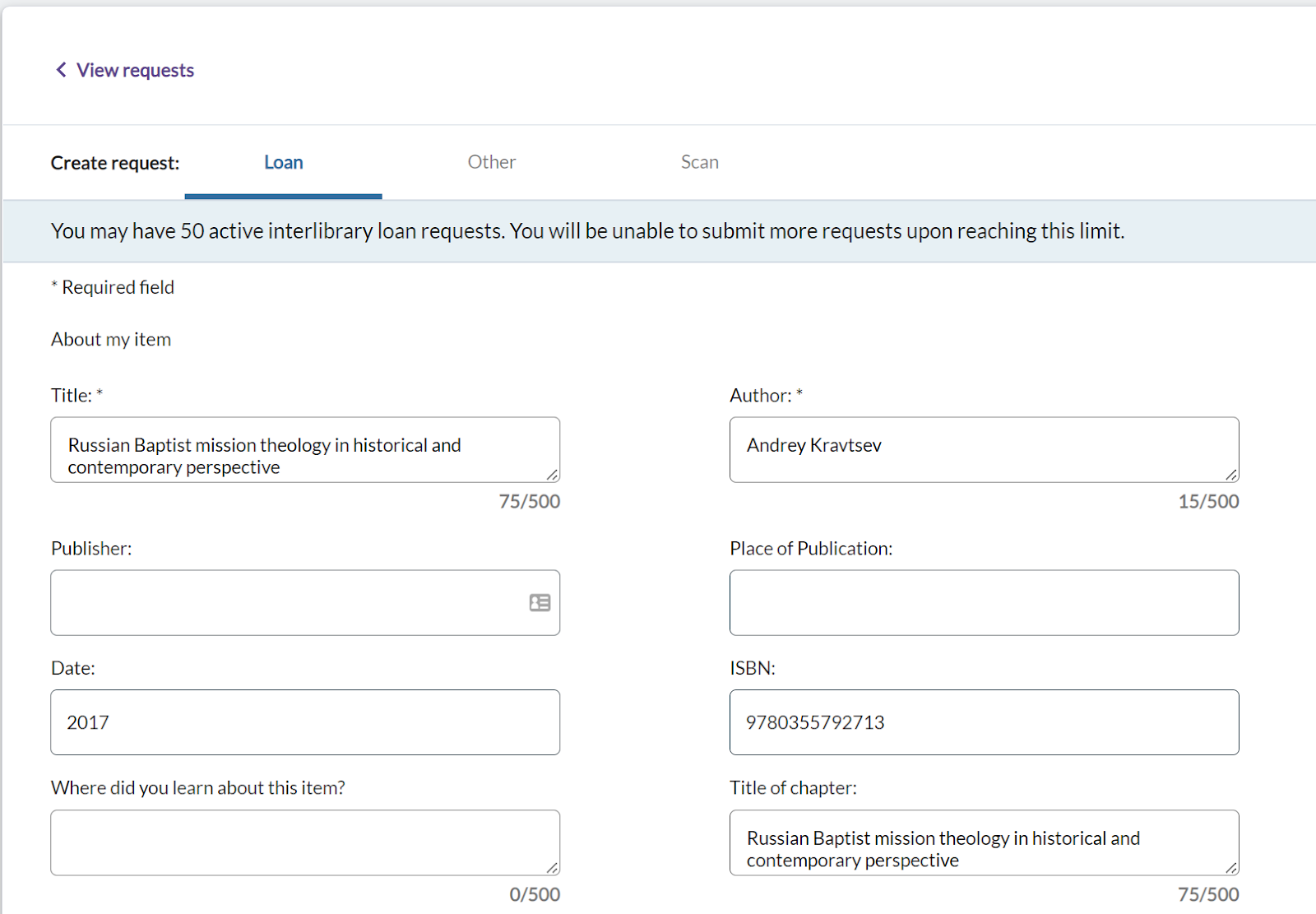Go back via the View requests link
1316x914 pixels.
pyautogui.click(x=135, y=71)
